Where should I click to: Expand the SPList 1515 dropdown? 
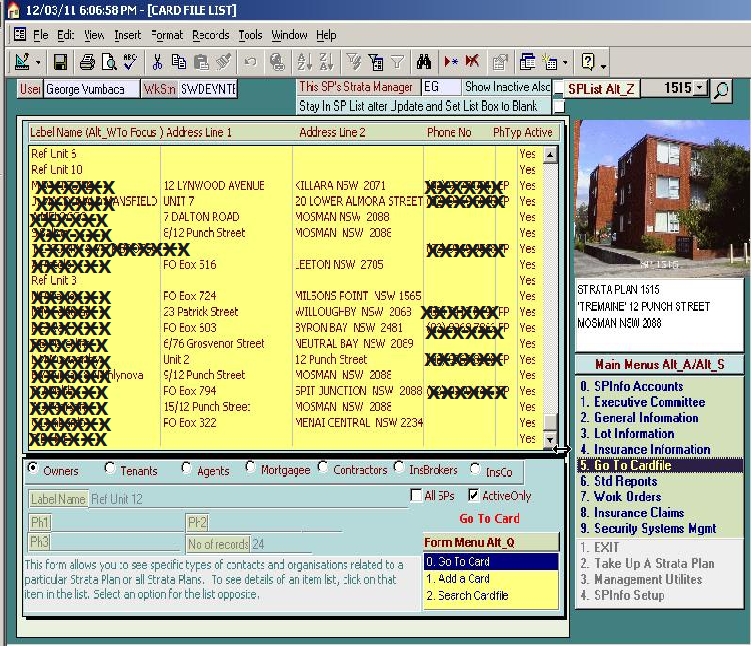(x=699, y=89)
